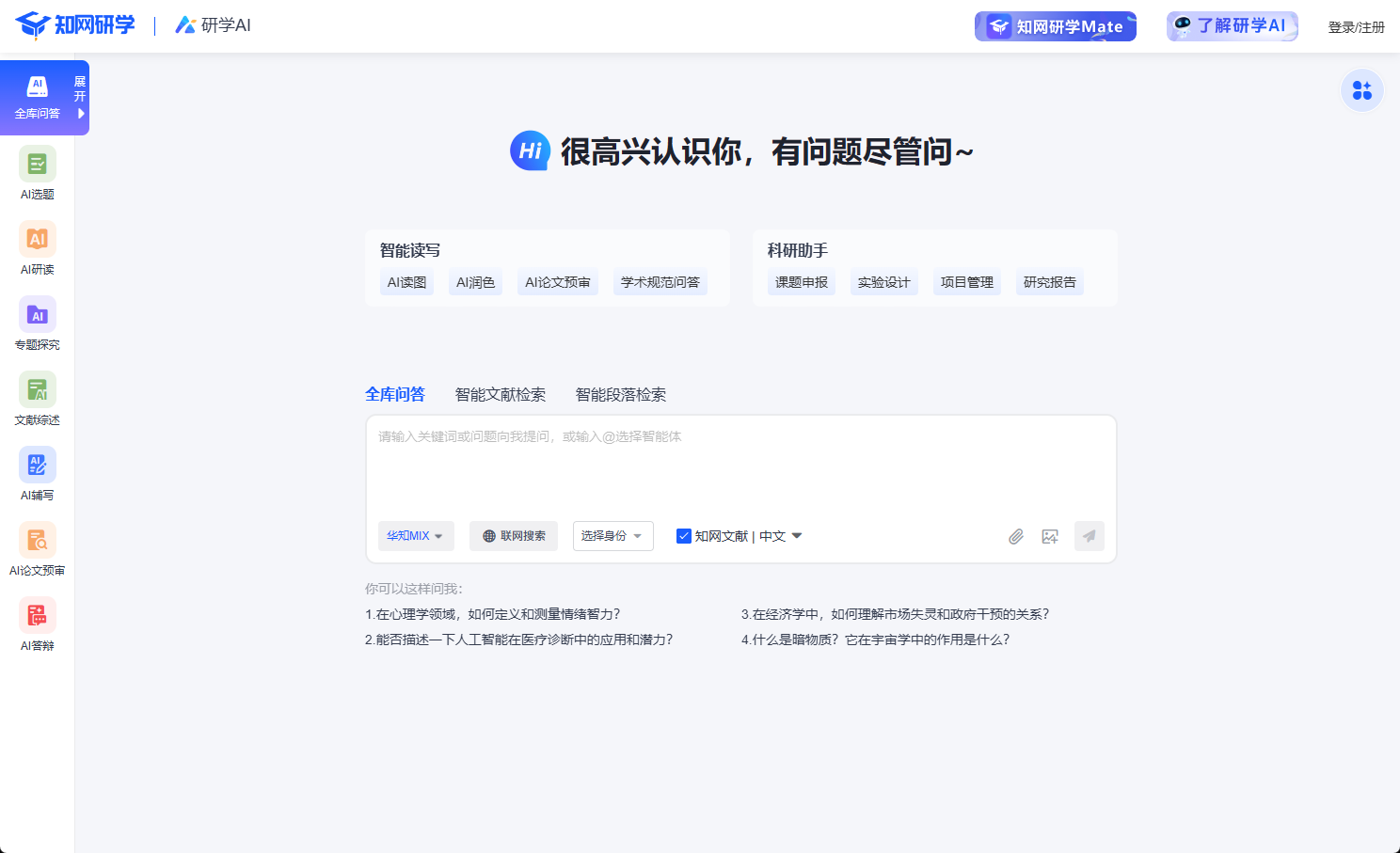Click sample question about 市场失灵和政府干预
This screenshot has height=853, width=1400.
(x=896, y=614)
